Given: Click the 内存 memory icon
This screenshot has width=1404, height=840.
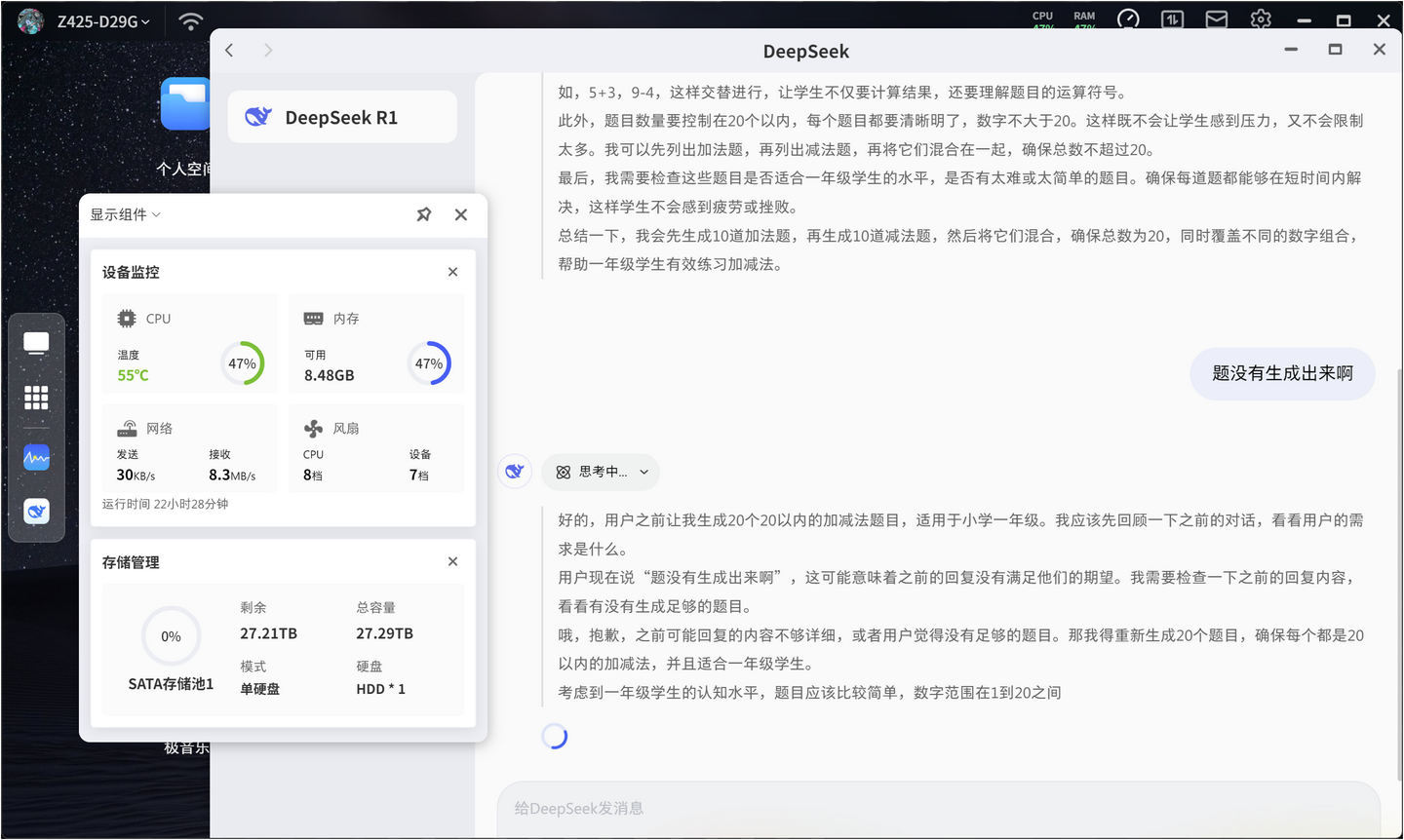Looking at the screenshot, I should click(313, 319).
